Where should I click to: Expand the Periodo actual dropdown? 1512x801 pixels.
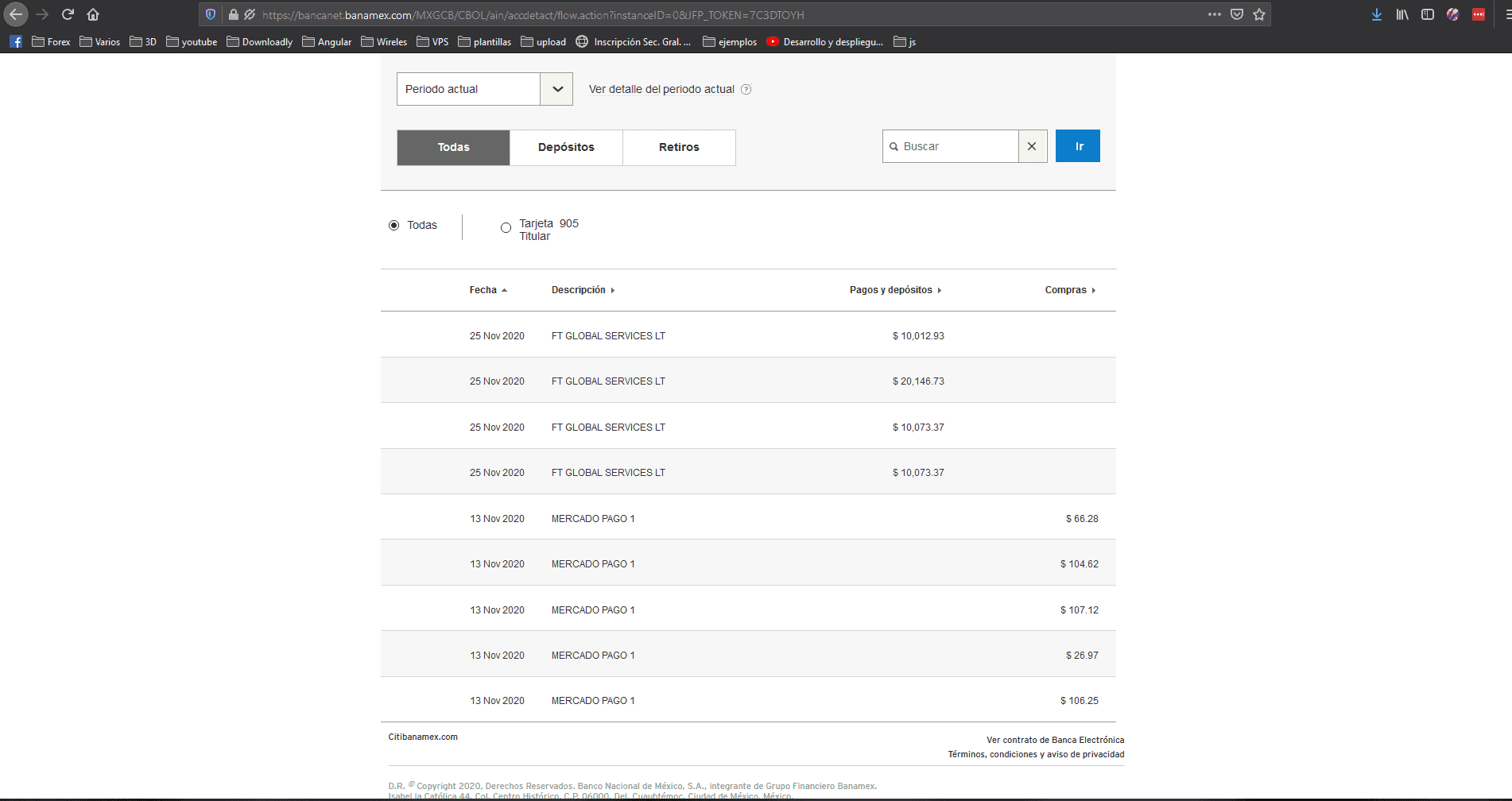(556, 89)
